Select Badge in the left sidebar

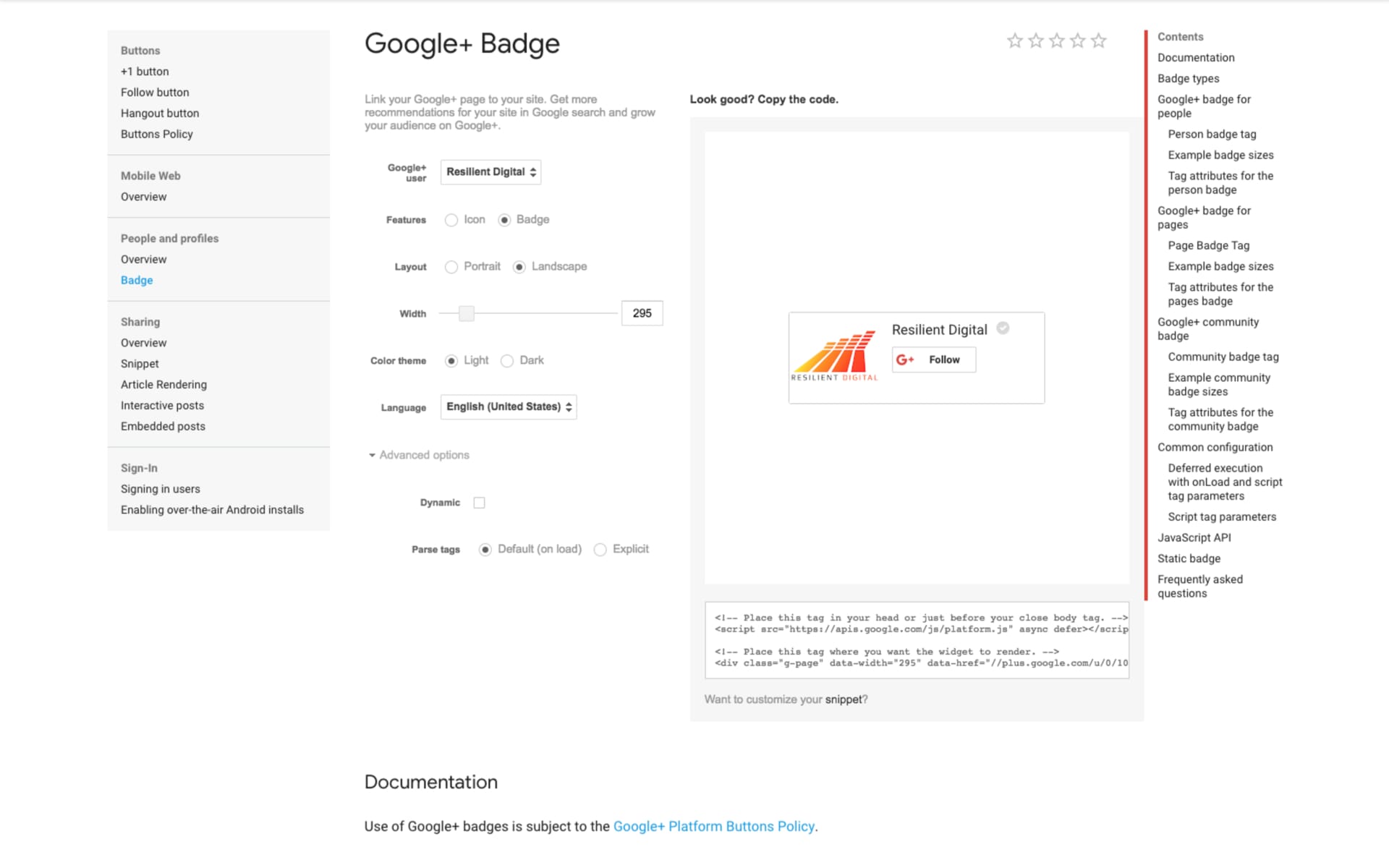click(x=137, y=281)
